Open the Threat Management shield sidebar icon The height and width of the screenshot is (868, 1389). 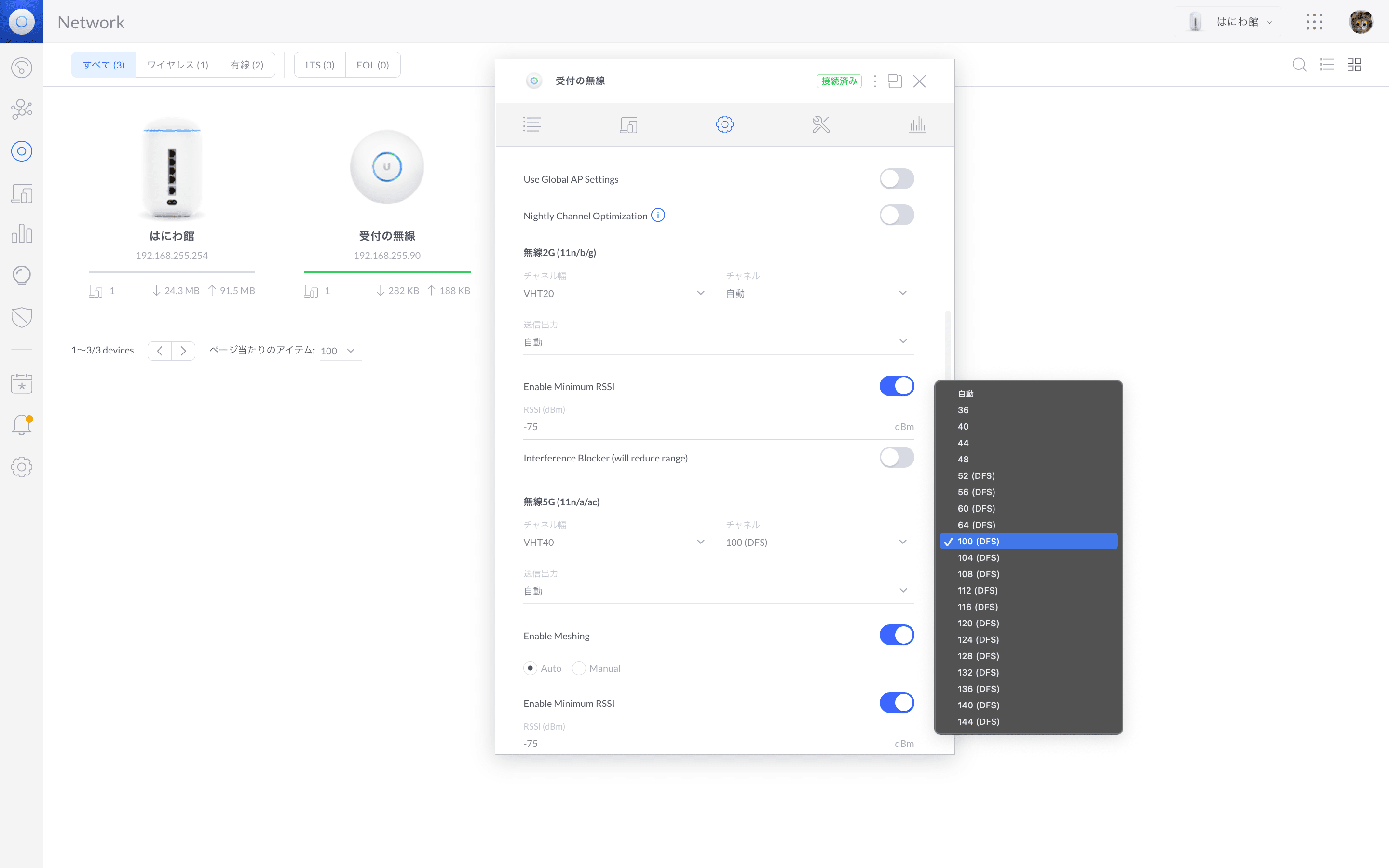click(x=21, y=317)
